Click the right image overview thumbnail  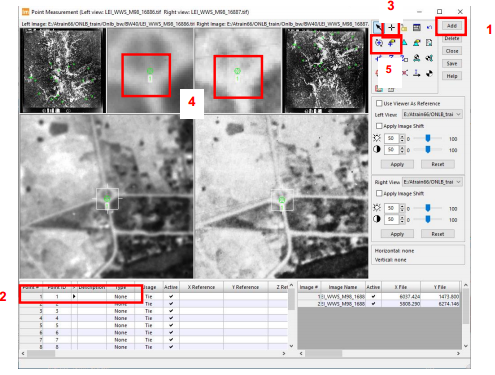pos(325,70)
